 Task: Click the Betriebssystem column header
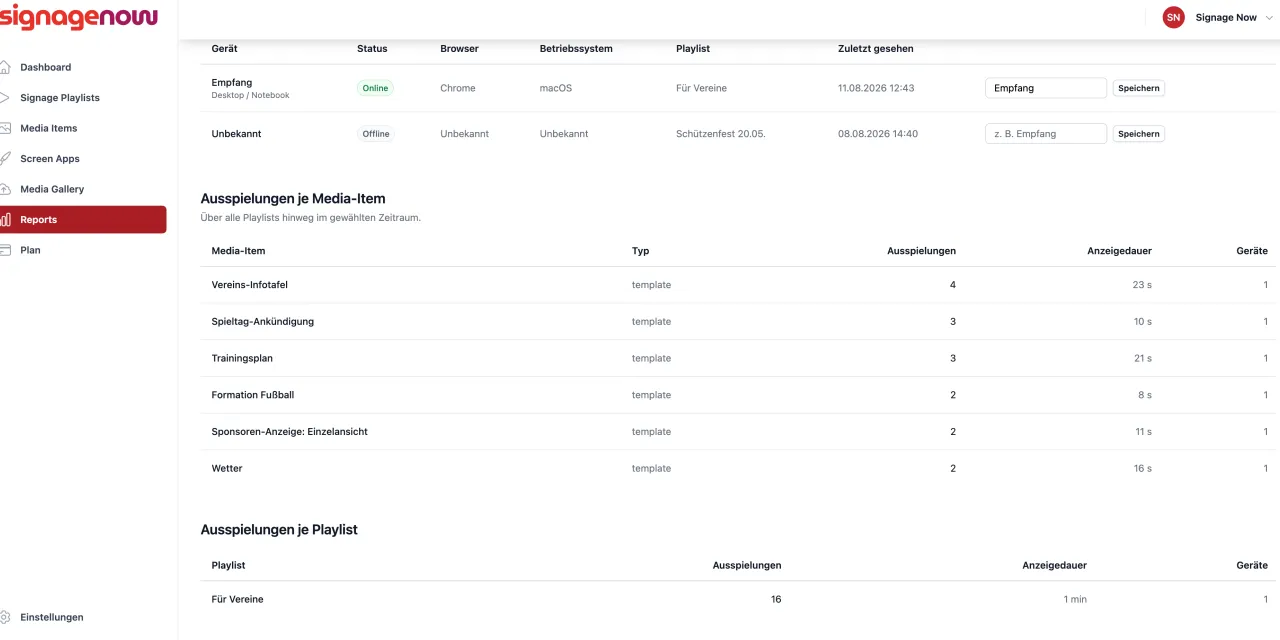point(576,48)
